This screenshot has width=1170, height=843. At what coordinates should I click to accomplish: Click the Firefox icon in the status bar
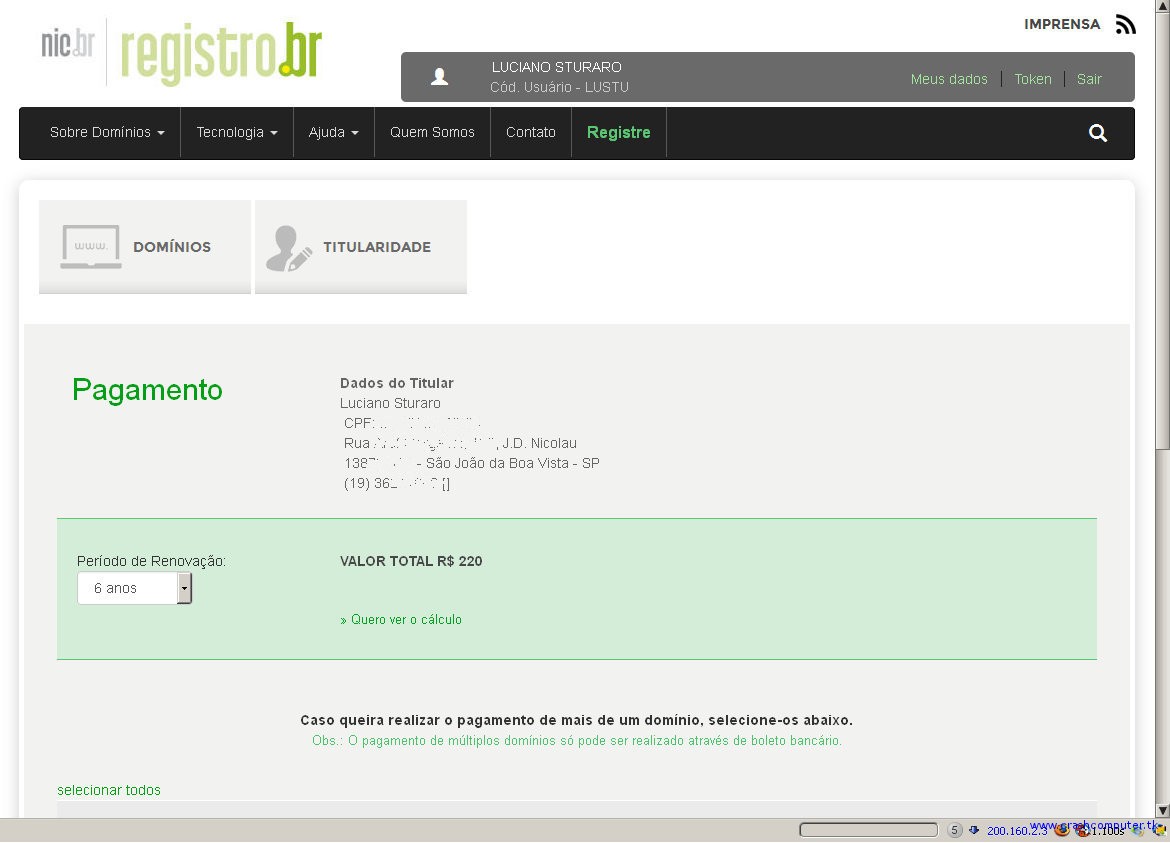[x=1061, y=830]
